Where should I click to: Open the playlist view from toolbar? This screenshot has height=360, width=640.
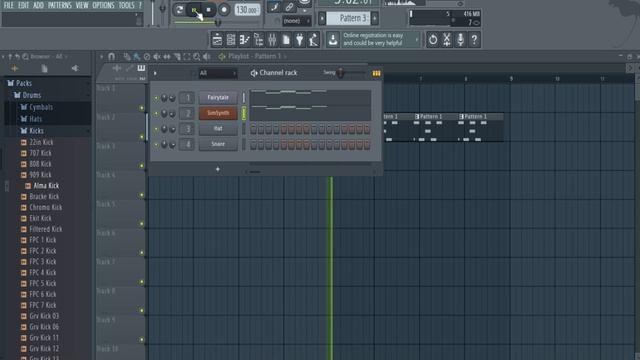click(217, 40)
